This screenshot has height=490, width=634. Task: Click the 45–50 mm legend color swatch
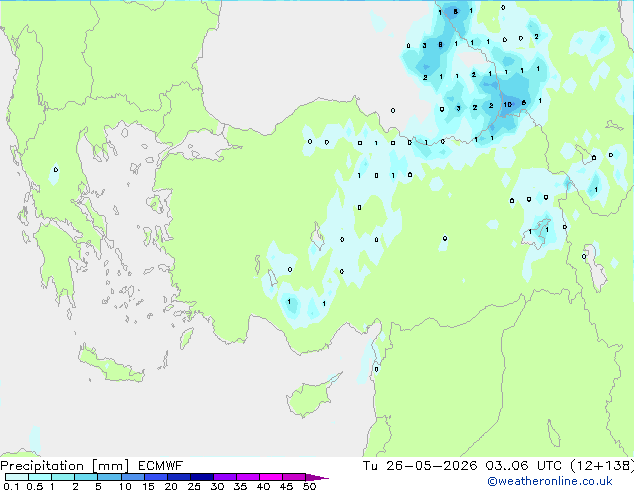click(294, 477)
